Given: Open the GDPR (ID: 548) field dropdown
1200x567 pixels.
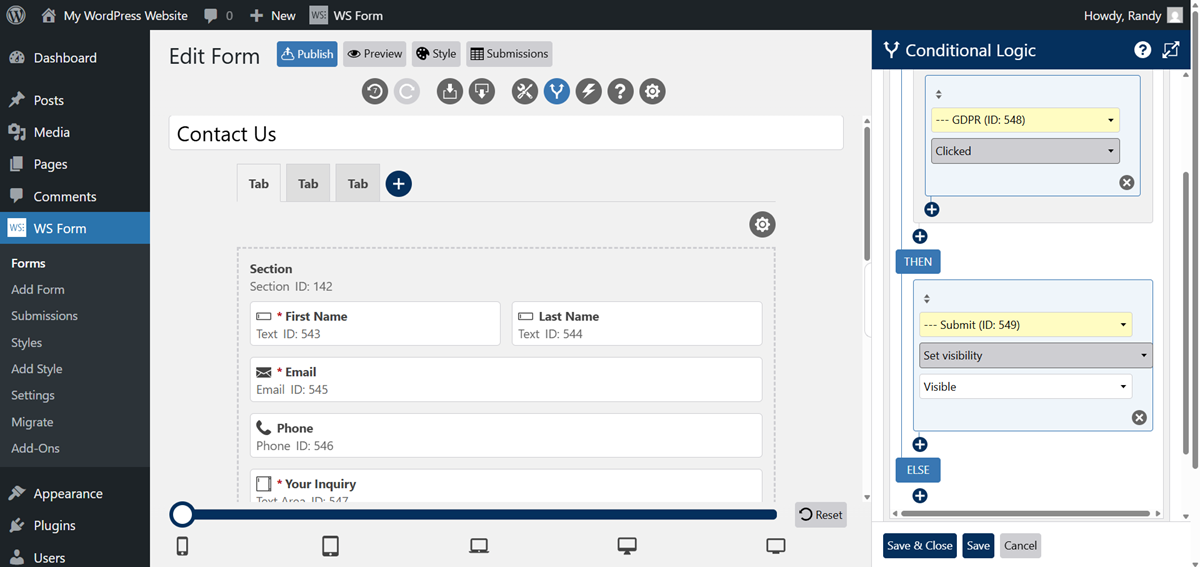Looking at the screenshot, I should [x=1025, y=120].
